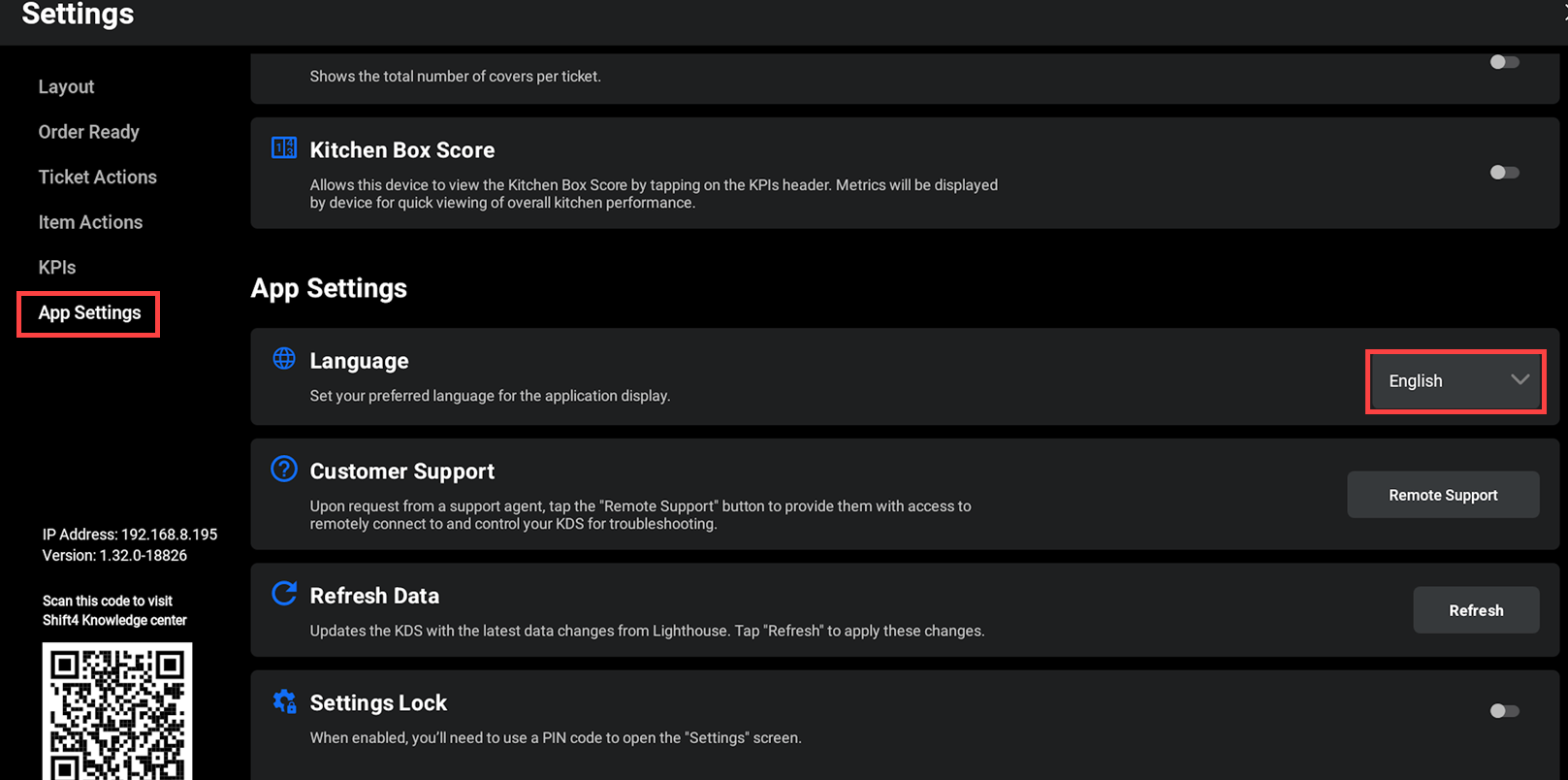This screenshot has height=780, width=1568.
Task: Click the Shift4 Knowledge center QR code
Action: pos(117,711)
